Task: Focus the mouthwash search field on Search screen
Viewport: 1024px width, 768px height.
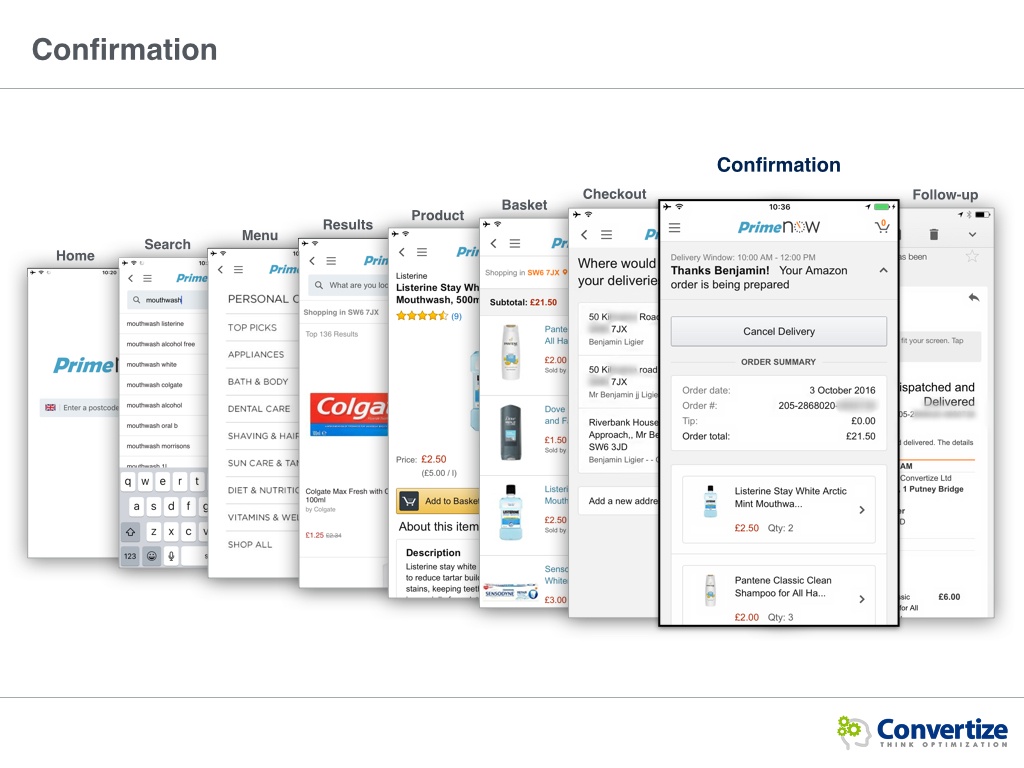Action: (x=167, y=300)
